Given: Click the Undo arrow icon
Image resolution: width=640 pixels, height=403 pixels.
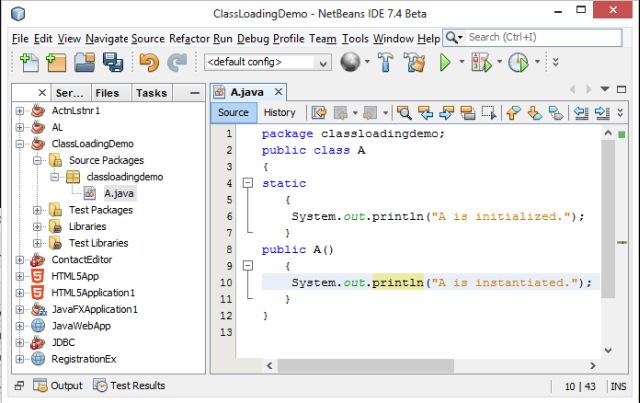Looking at the screenshot, I should (149, 62).
